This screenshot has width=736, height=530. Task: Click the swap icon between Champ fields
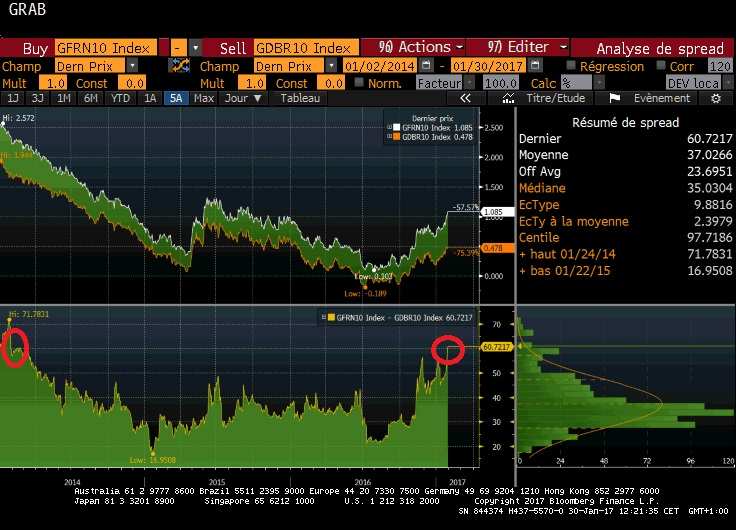pos(180,65)
